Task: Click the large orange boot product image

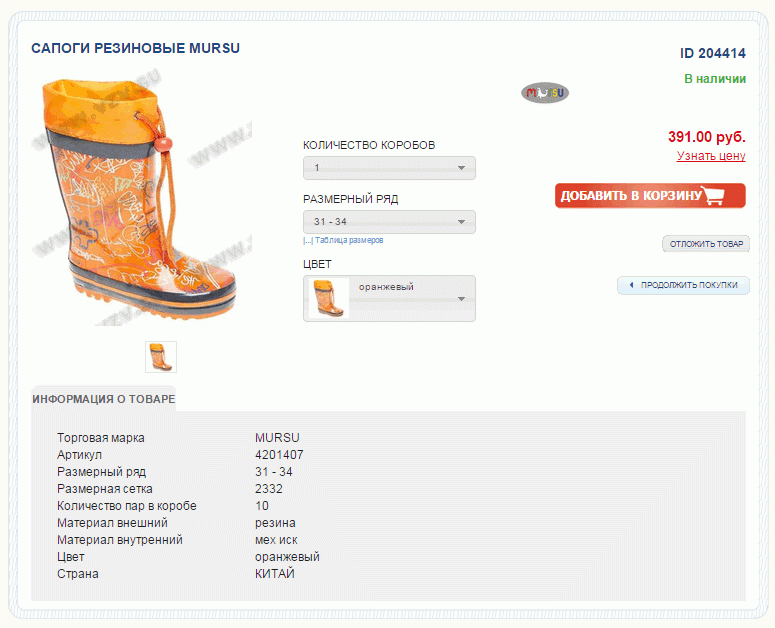Action: [x=142, y=200]
